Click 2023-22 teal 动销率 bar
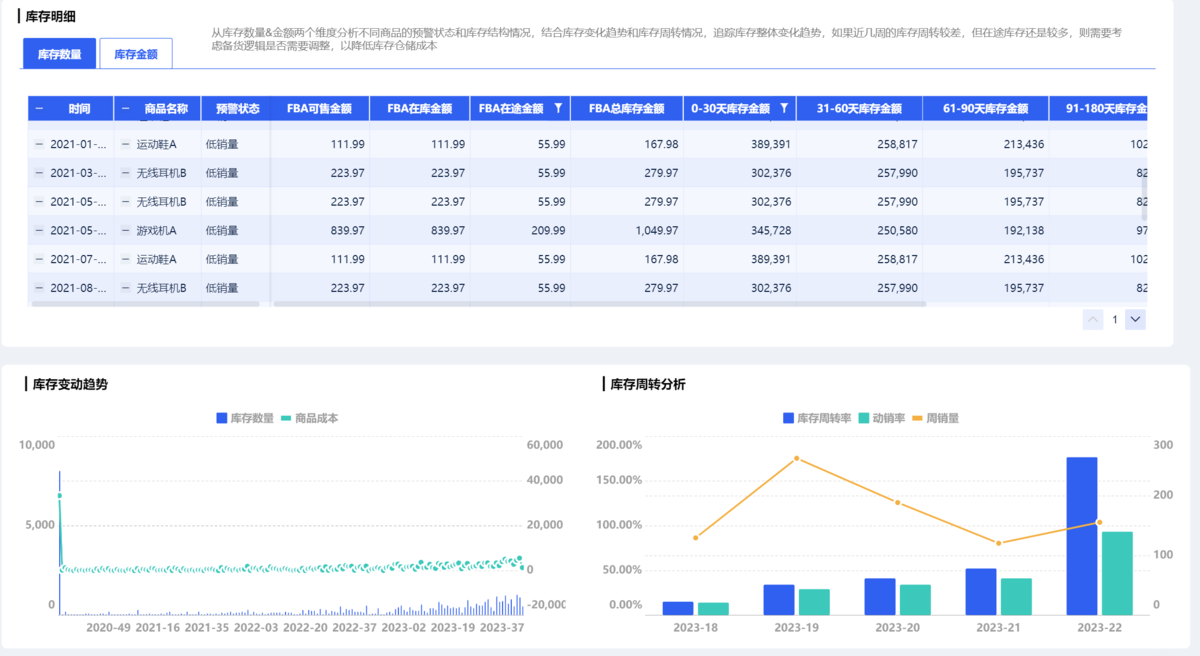This screenshot has height=656, width=1200. tap(1117, 573)
